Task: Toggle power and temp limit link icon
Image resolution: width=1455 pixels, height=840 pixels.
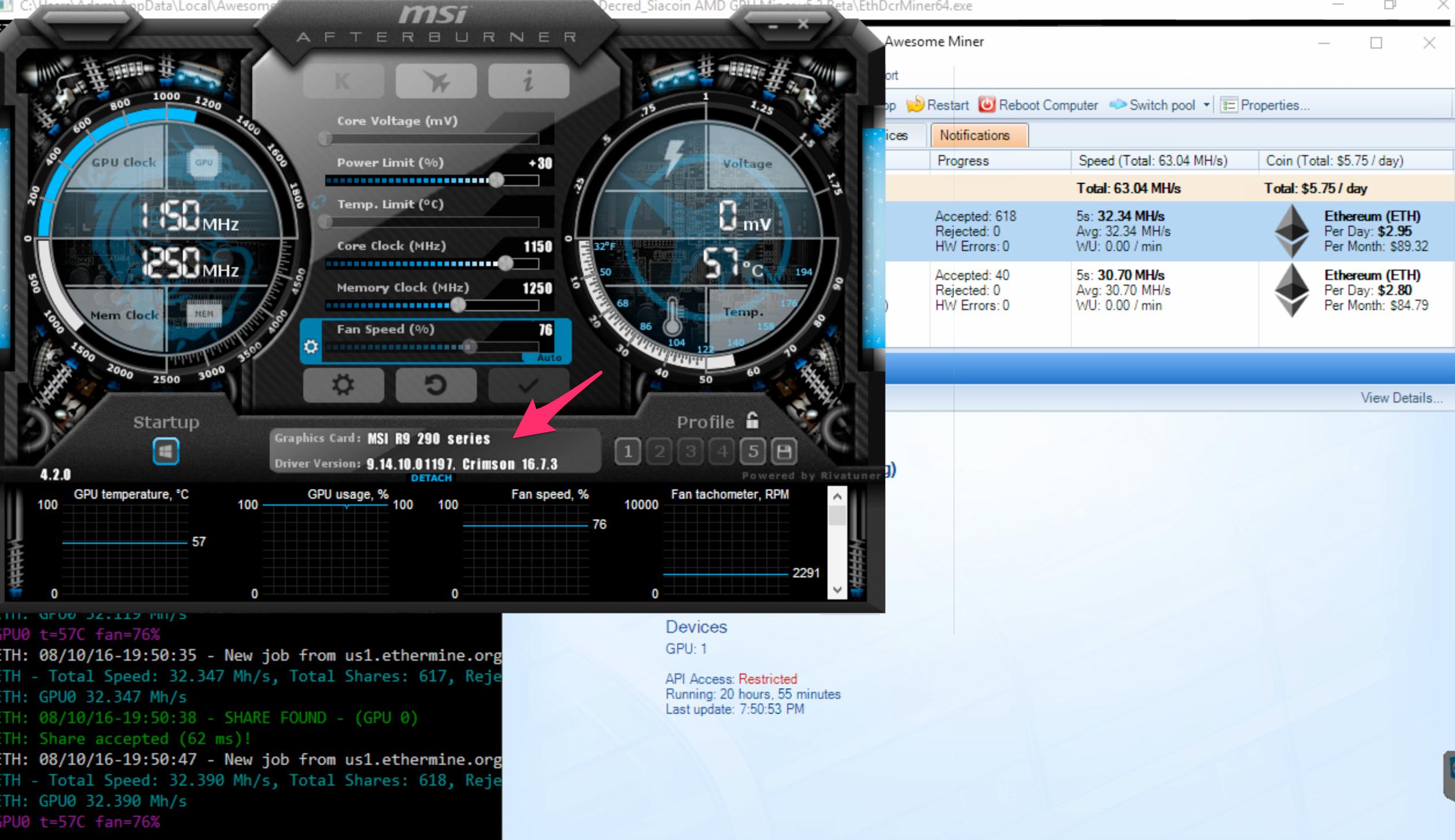Action: tap(318, 202)
